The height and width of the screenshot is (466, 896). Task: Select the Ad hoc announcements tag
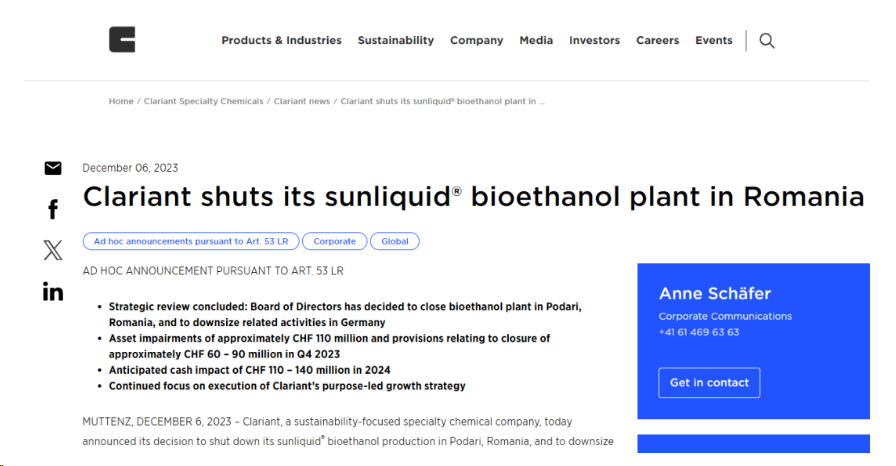tap(191, 241)
